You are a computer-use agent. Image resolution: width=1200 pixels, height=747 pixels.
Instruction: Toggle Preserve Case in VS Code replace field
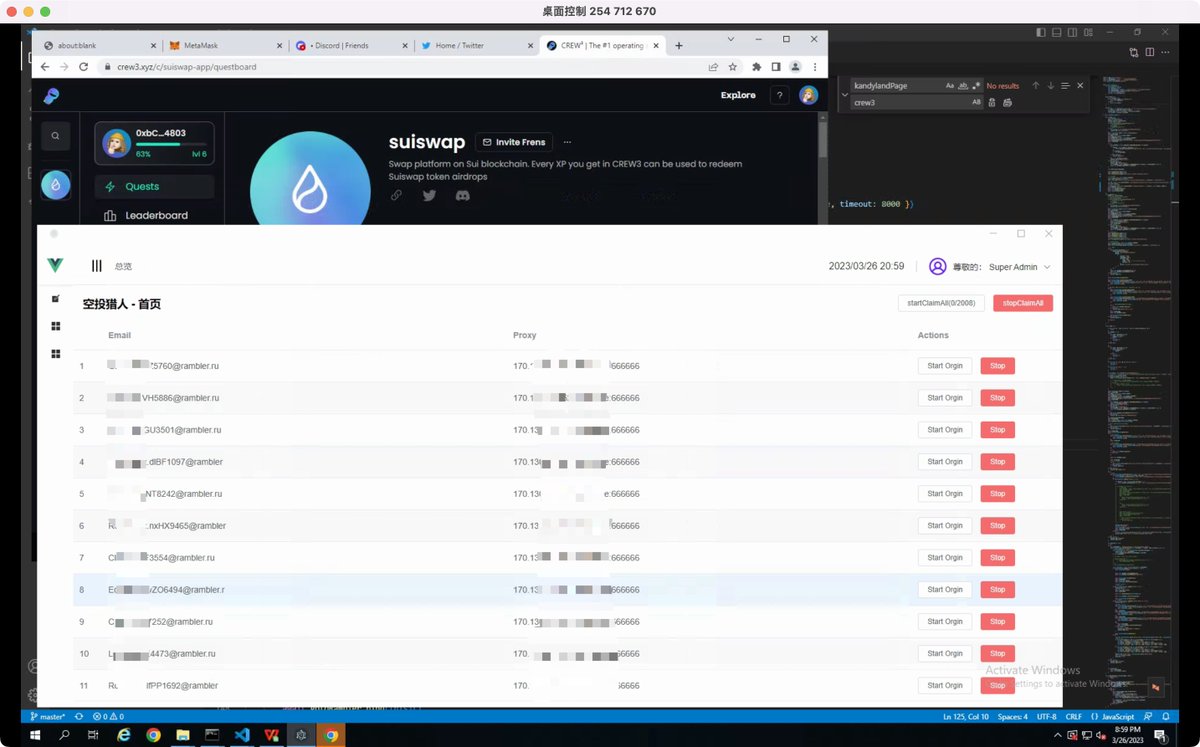[x=976, y=103]
